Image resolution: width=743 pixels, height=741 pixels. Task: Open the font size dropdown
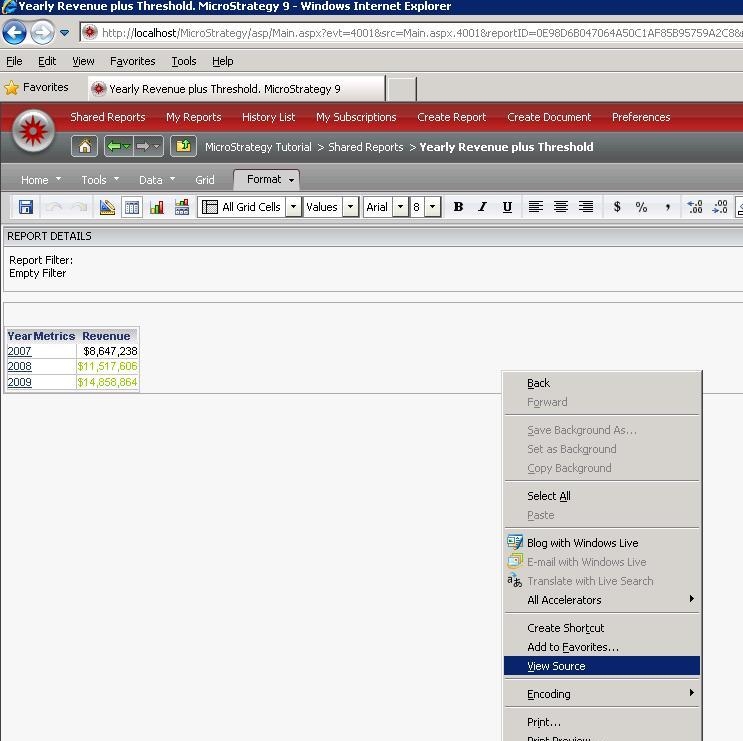click(x=432, y=207)
